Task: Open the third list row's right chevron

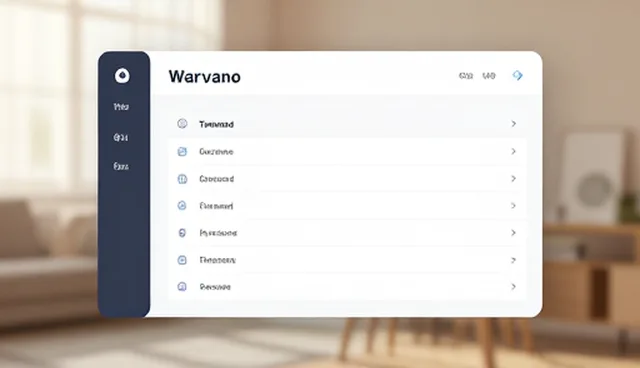Action: pyautogui.click(x=513, y=179)
